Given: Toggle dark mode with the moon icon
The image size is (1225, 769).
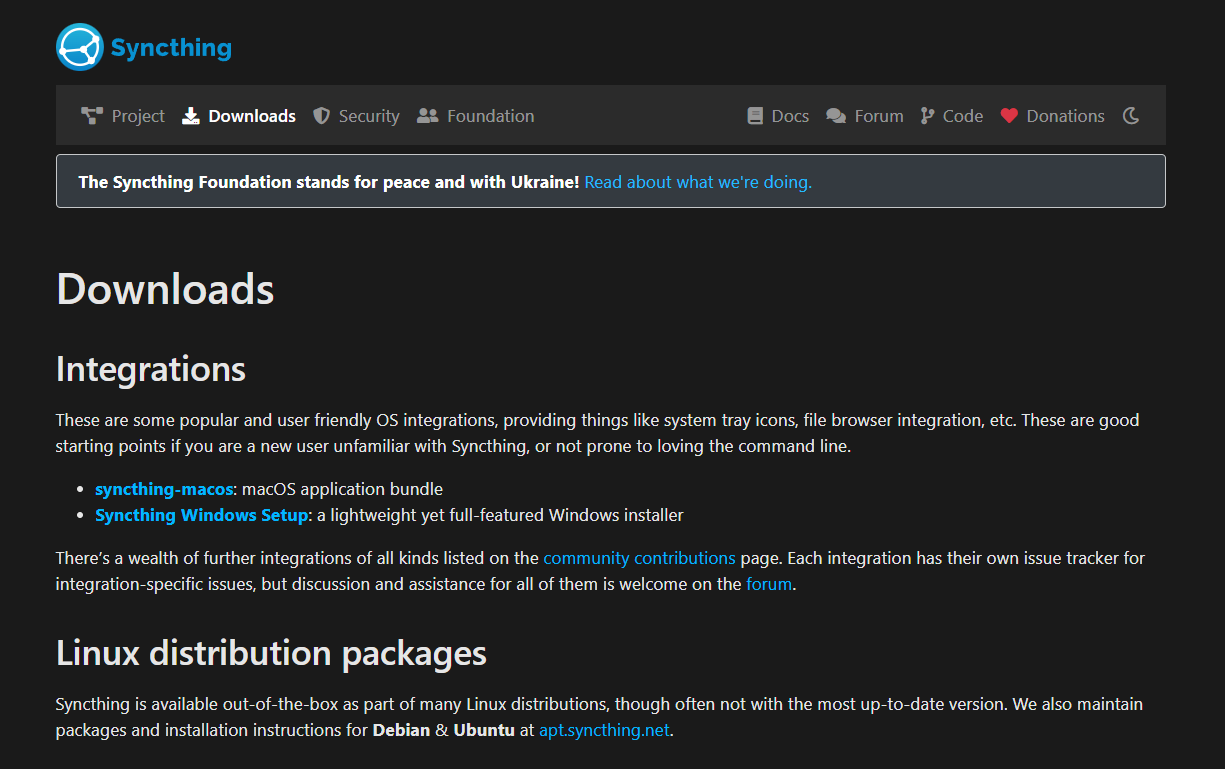Looking at the screenshot, I should [x=1131, y=115].
